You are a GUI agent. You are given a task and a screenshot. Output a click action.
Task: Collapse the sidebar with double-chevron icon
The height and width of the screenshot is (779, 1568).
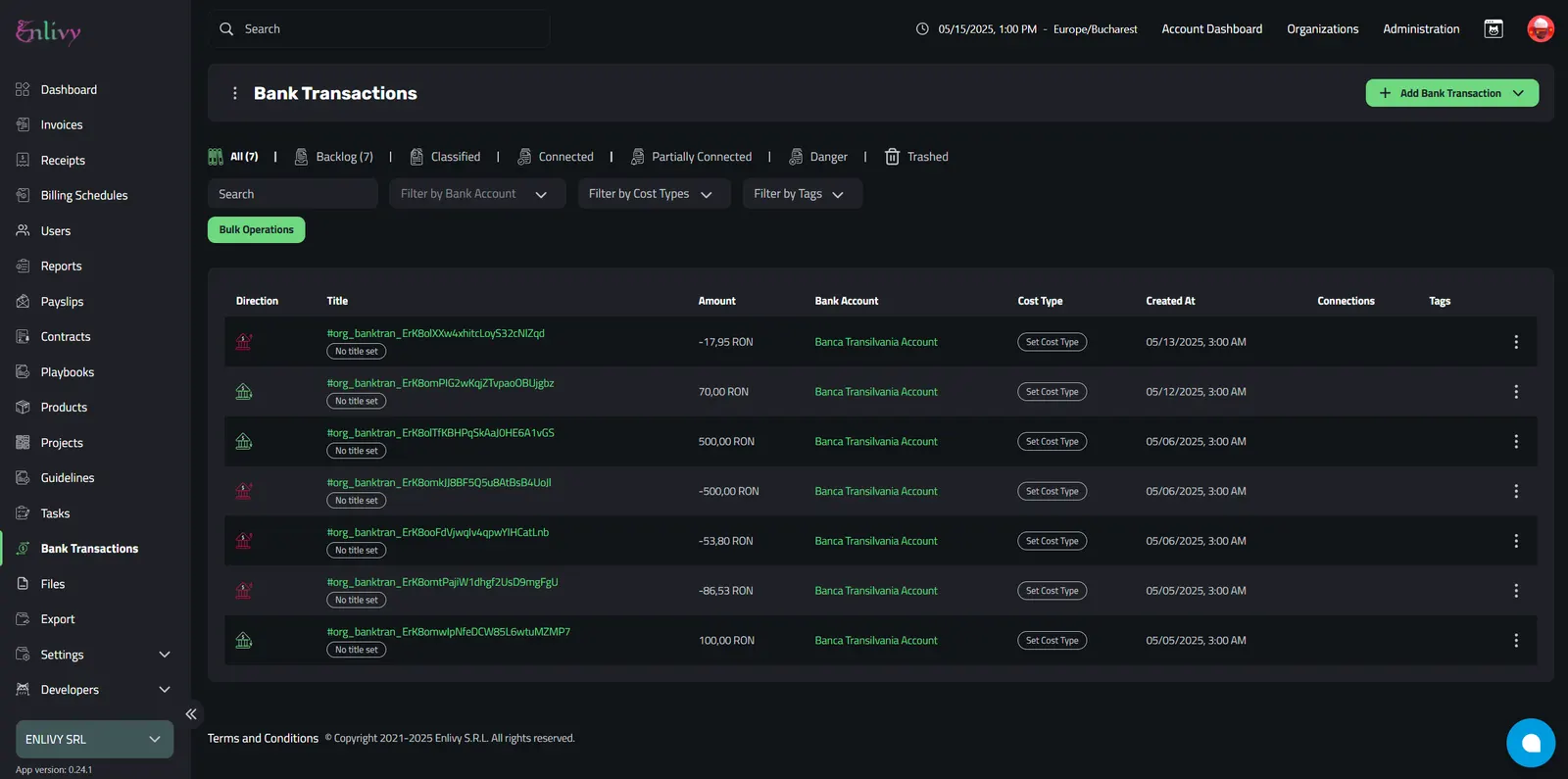pos(191,714)
